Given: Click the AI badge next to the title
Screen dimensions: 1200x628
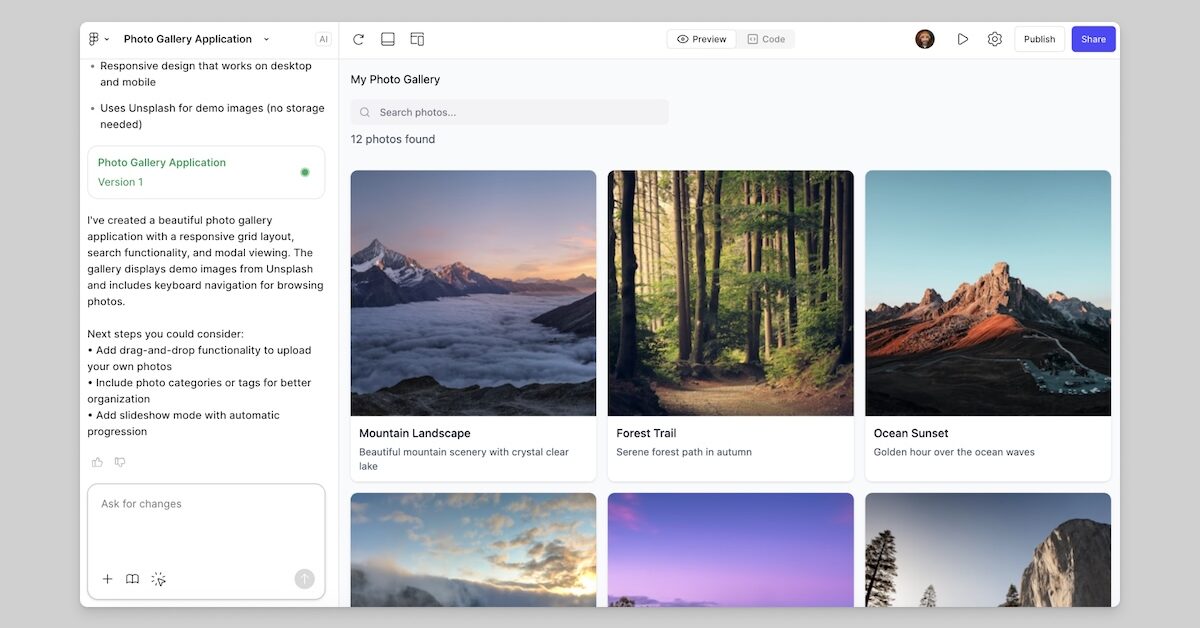Looking at the screenshot, I should pos(322,38).
